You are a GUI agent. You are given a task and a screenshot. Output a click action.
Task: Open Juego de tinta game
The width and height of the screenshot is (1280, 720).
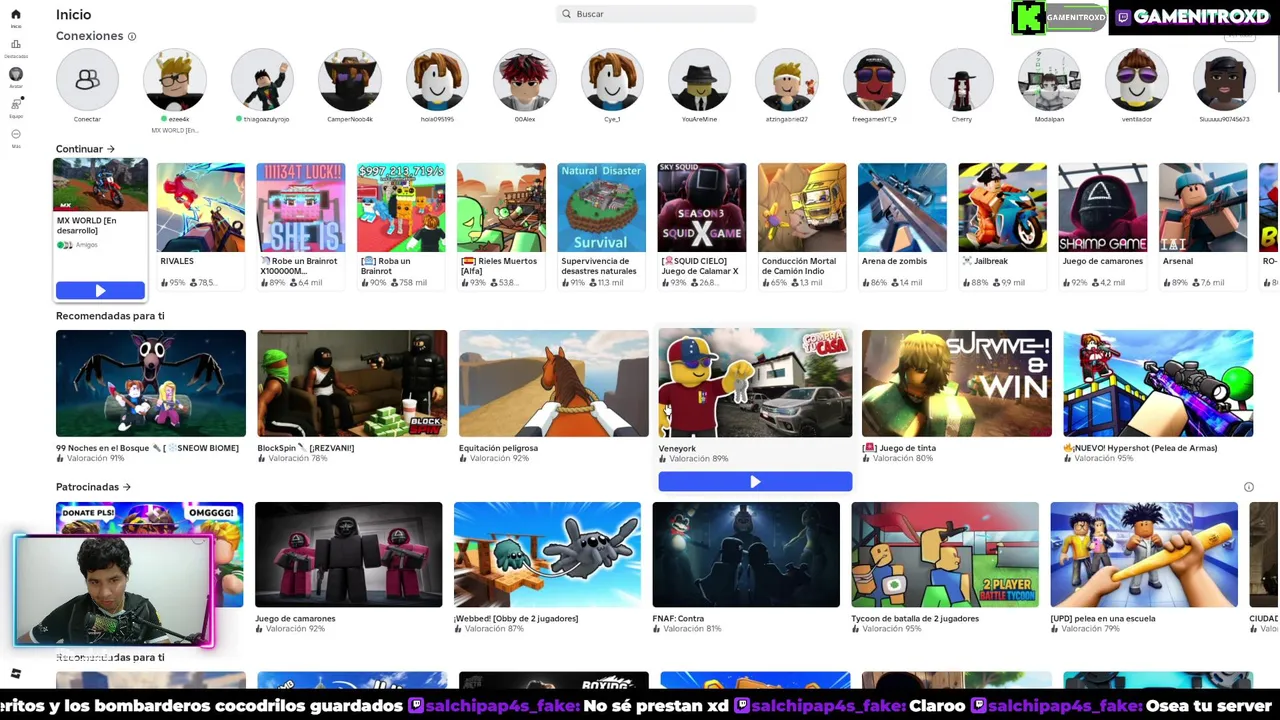click(956, 383)
